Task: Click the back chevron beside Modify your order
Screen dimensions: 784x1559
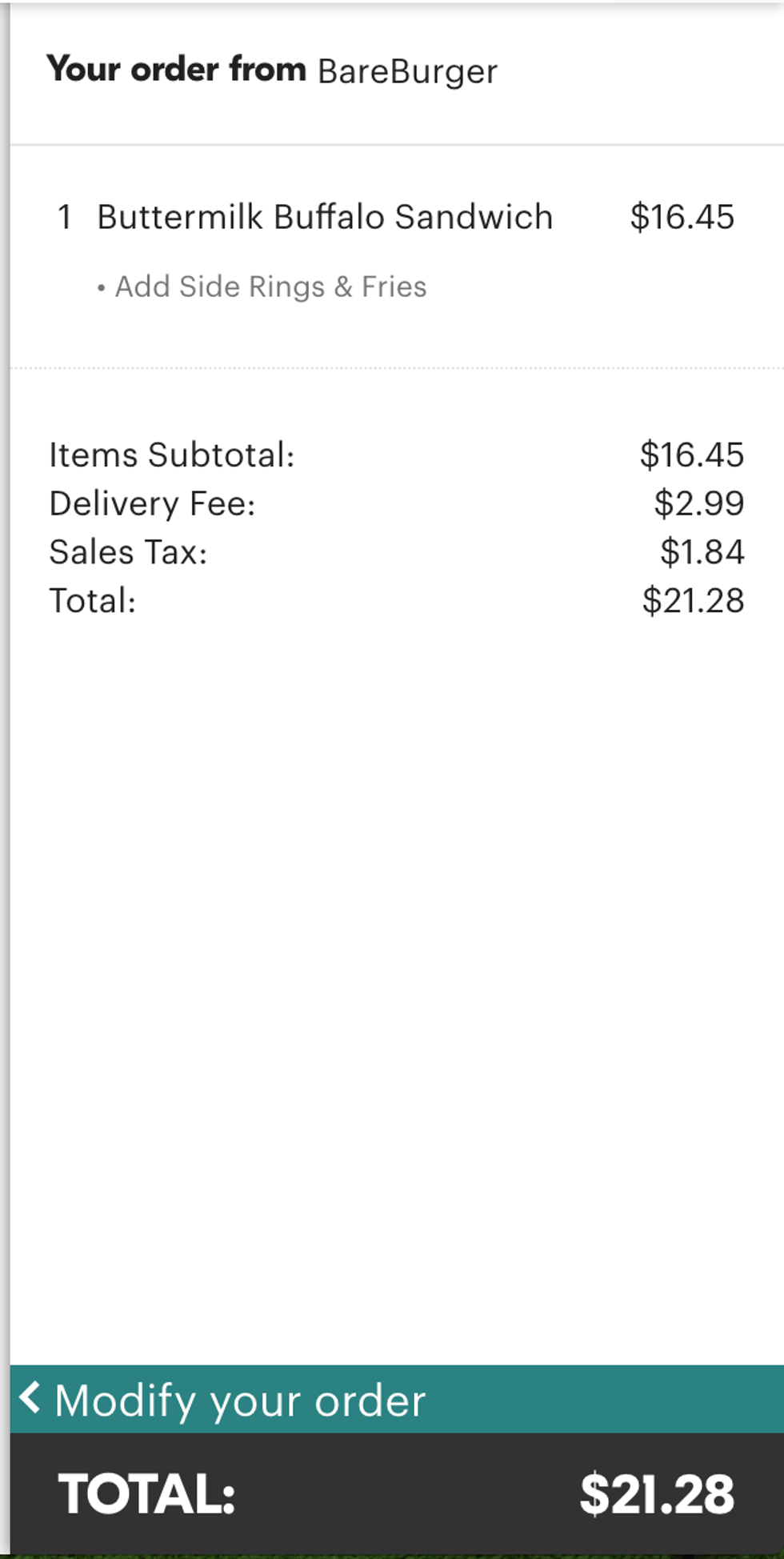Action: pyautogui.click(x=30, y=1398)
